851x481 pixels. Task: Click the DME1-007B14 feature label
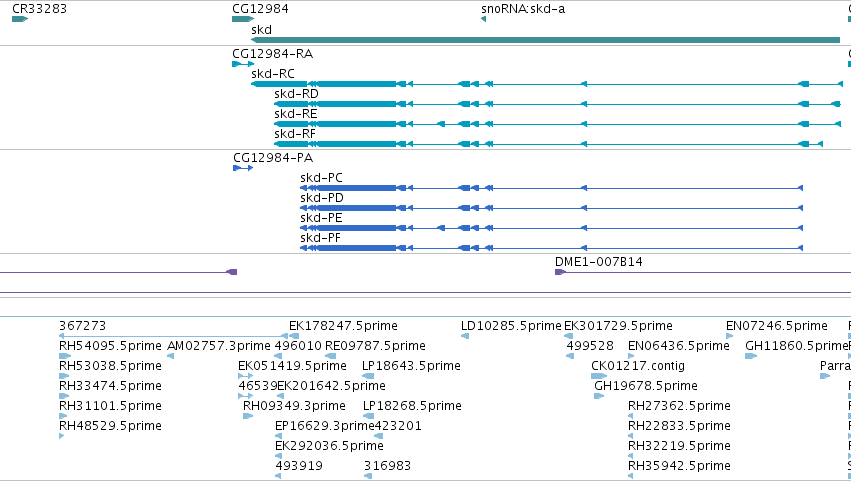point(599,262)
